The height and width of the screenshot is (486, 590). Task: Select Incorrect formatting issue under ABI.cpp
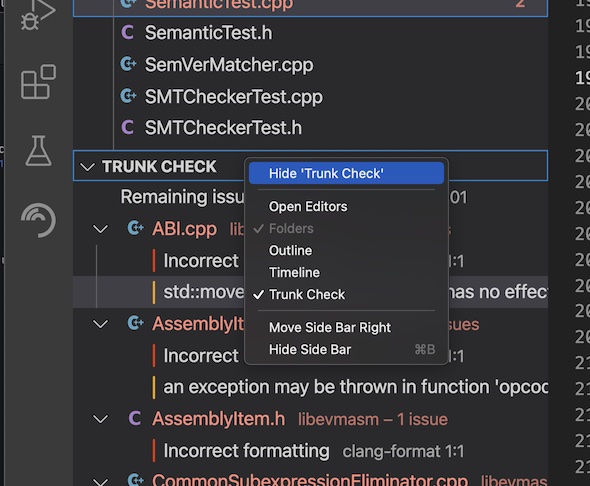tap(201, 261)
